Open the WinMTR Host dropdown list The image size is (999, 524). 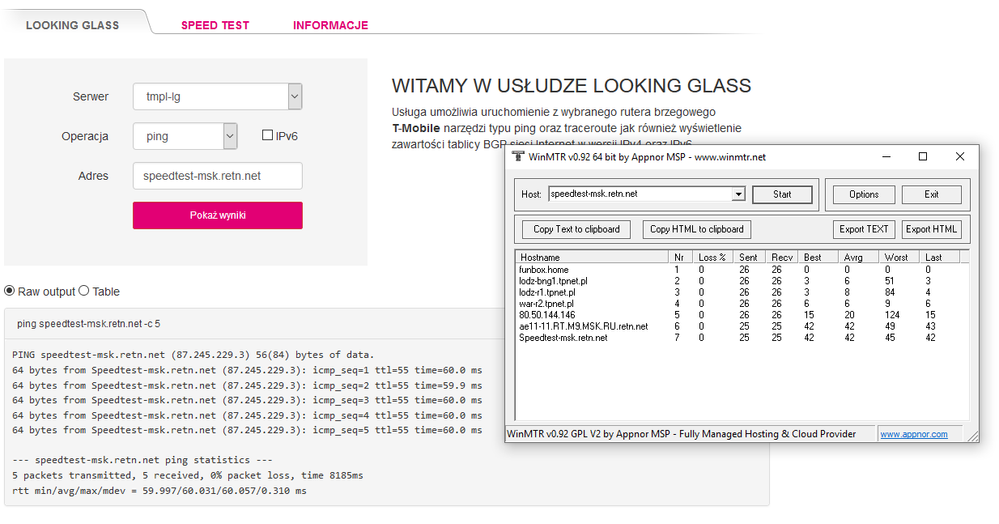[x=739, y=195]
